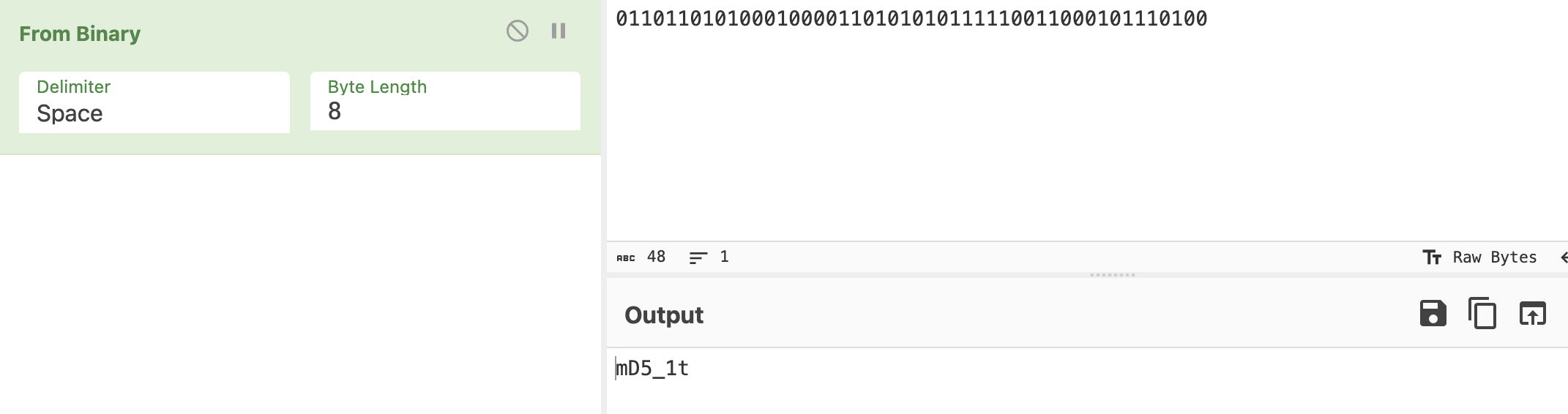Viewport: 1568px width, 414px height.
Task: Click the Tt text encoding icon
Action: coord(1432,257)
